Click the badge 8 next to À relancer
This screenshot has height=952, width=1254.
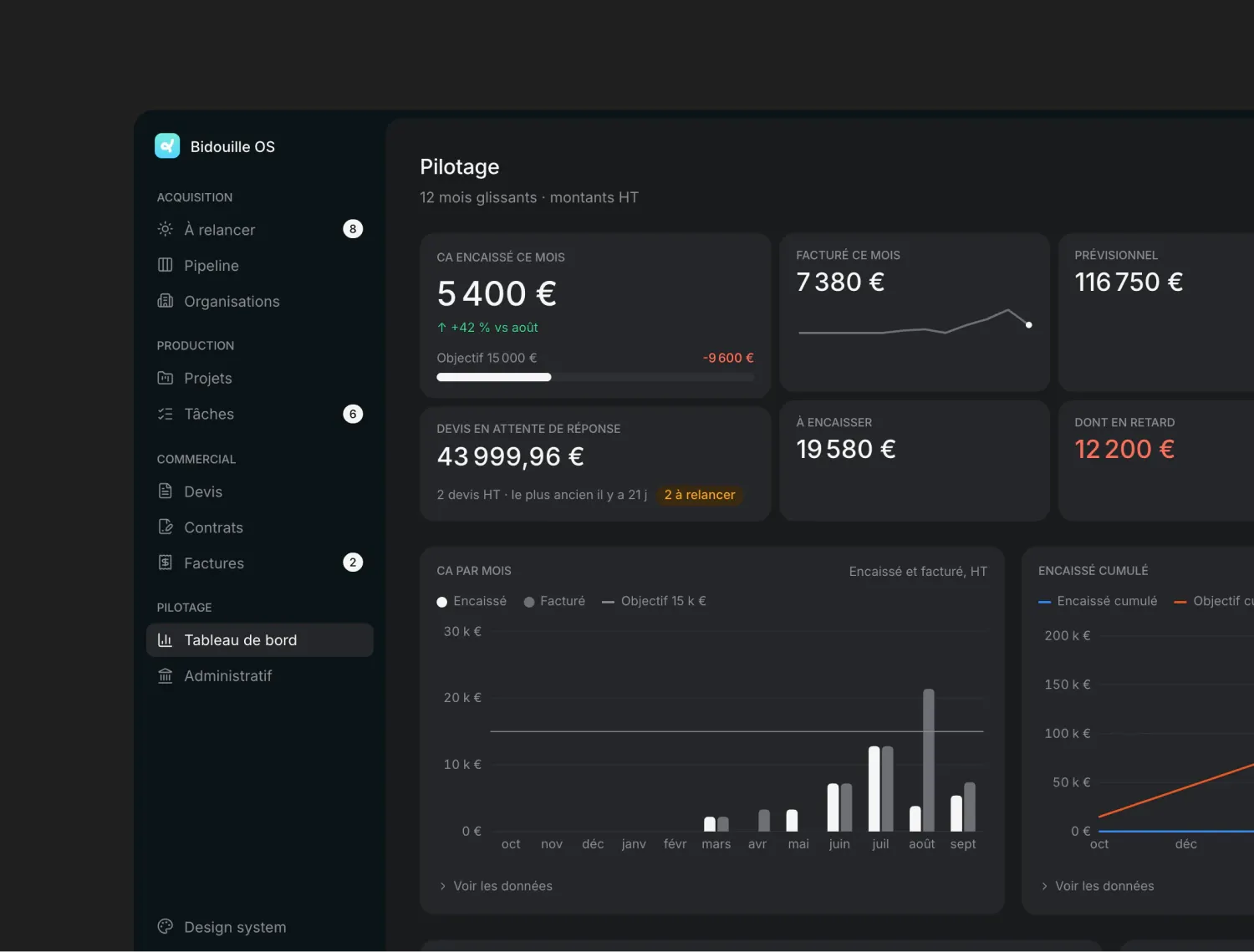(x=353, y=229)
